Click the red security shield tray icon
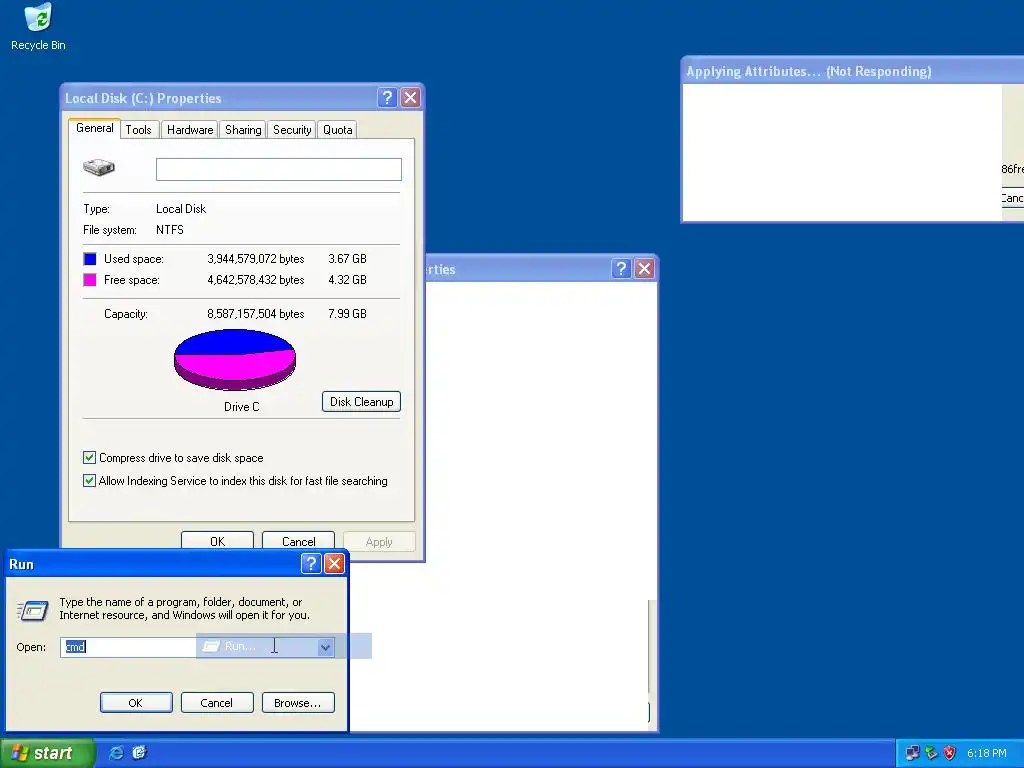This screenshot has height=768, width=1024. pyautogui.click(x=950, y=754)
